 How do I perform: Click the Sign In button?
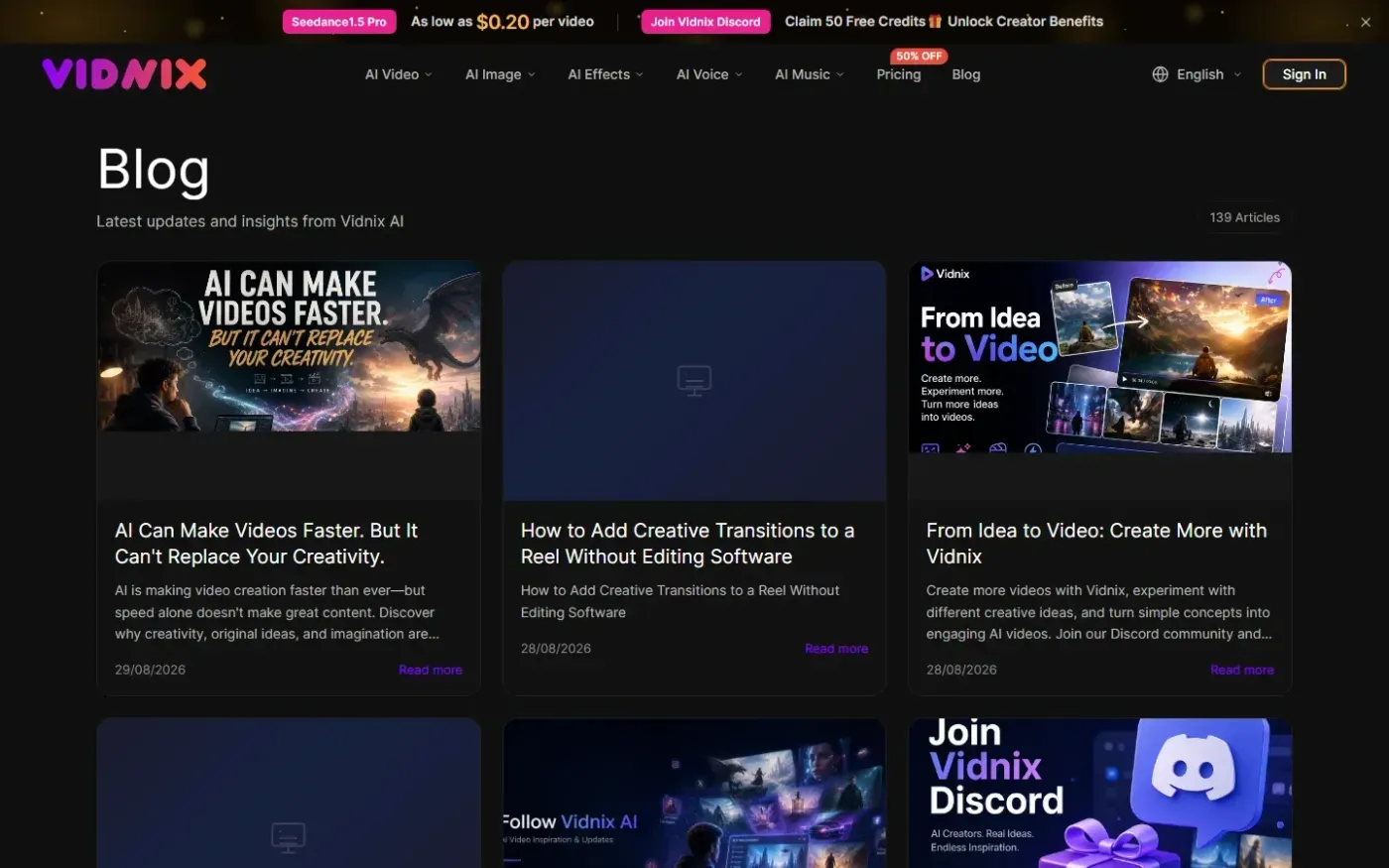pos(1304,74)
